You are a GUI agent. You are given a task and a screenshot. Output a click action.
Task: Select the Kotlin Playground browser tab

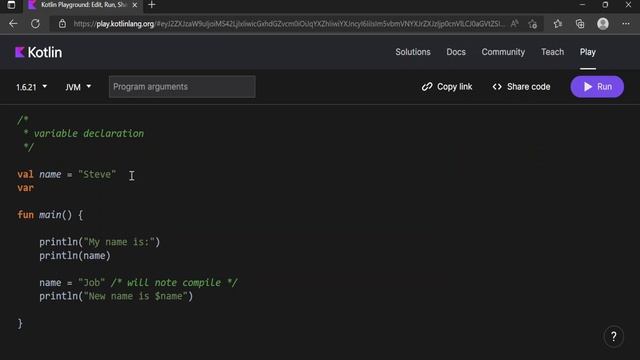tap(82, 5)
